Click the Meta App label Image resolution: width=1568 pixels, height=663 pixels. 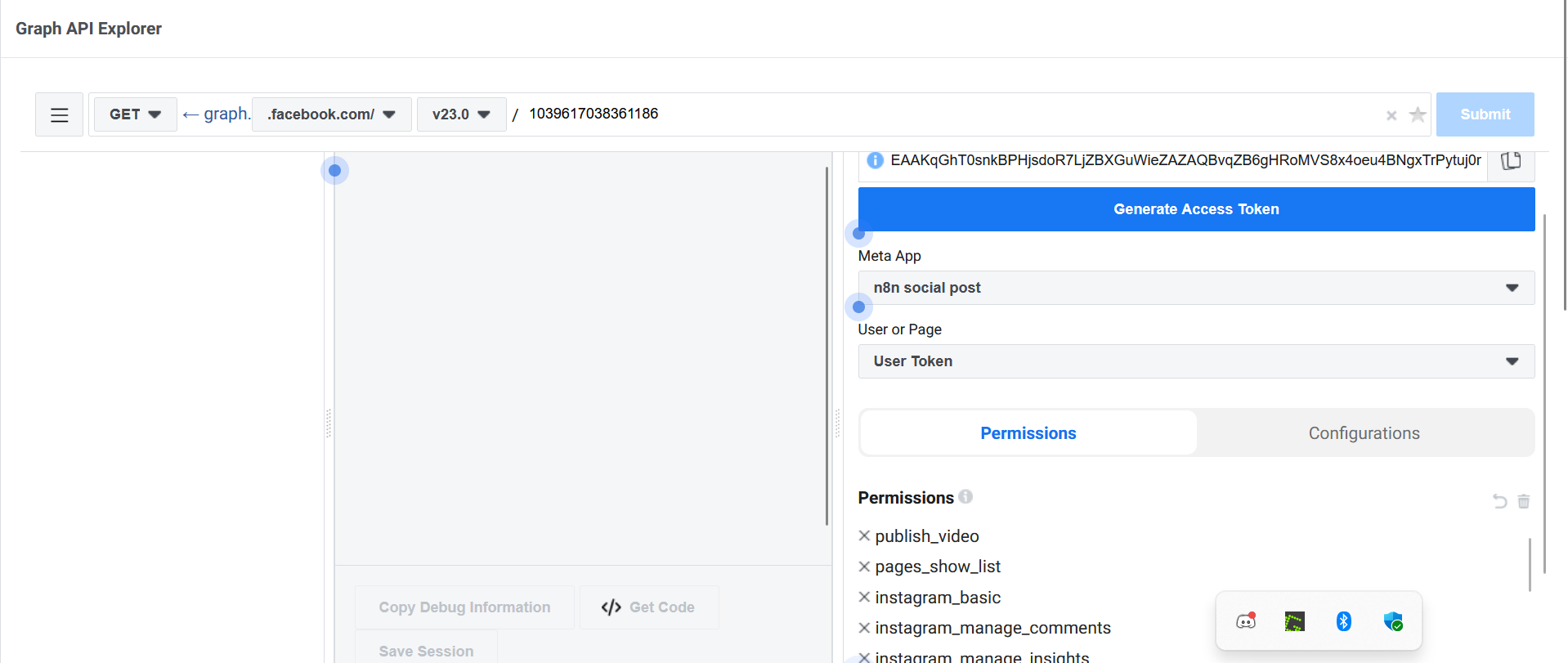coord(889,256)
